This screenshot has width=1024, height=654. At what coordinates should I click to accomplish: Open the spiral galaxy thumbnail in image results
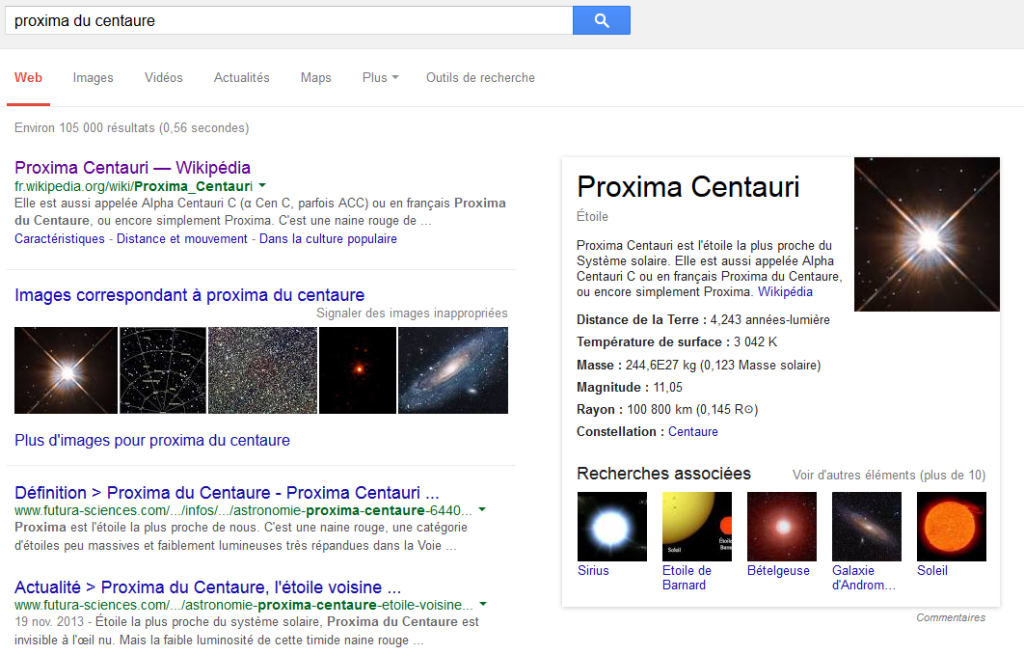click(x=453, y=370)
